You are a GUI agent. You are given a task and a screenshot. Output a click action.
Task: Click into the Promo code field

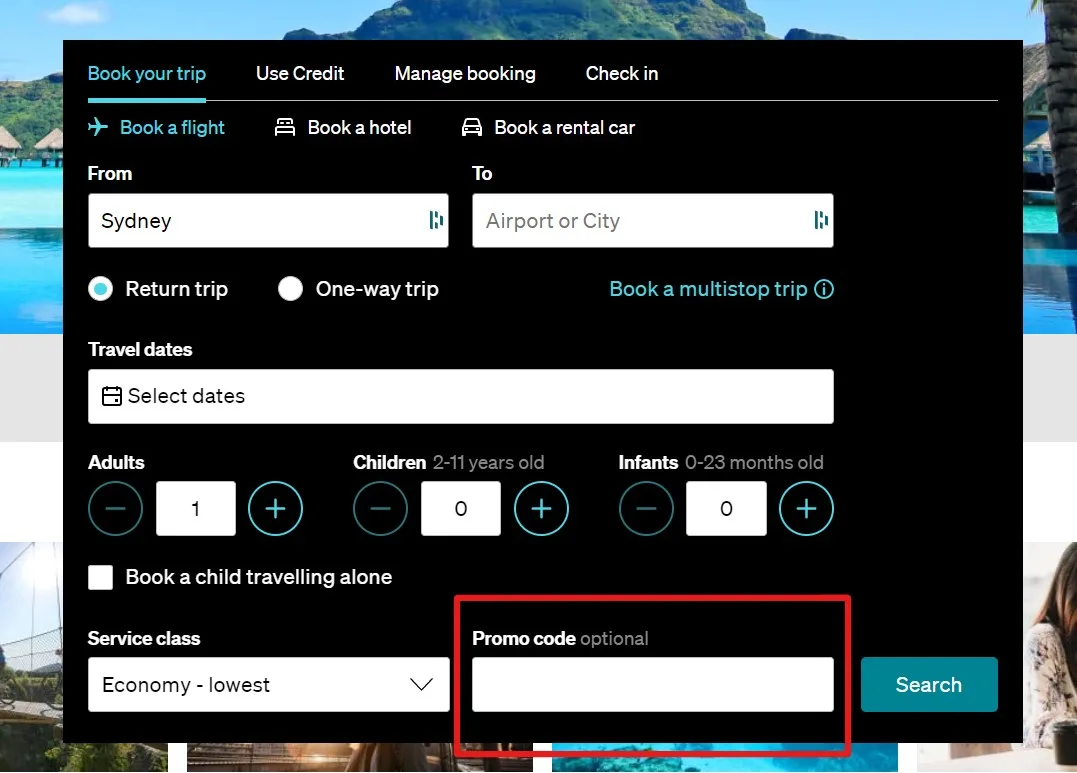coord(652,685)
